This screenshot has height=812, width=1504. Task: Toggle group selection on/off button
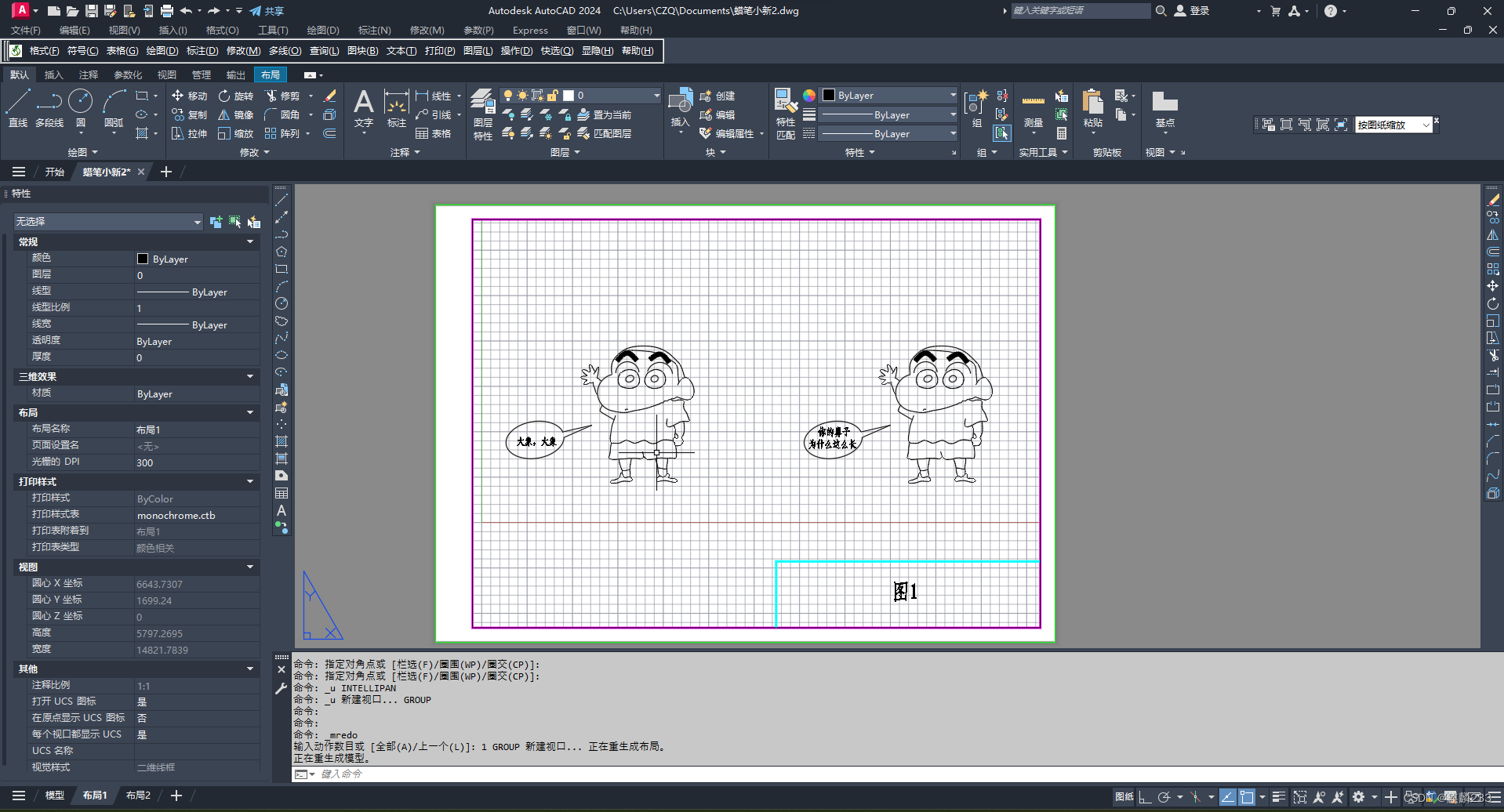(1002, 133)
